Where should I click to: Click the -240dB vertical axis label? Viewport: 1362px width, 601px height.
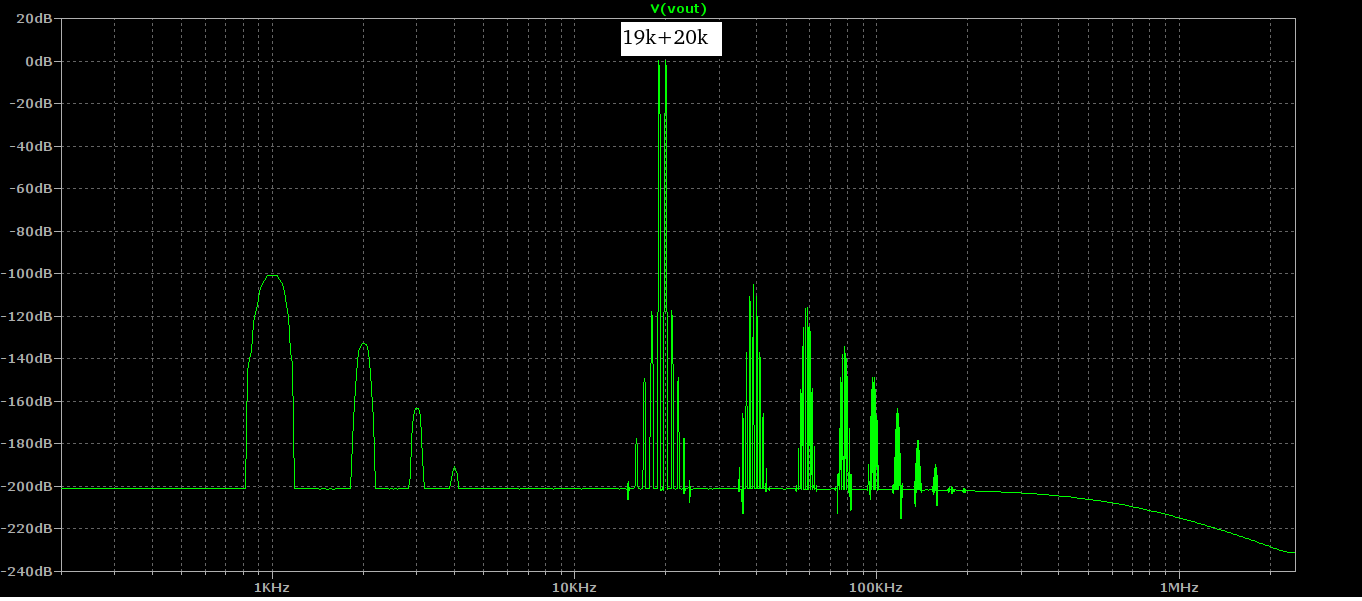pos(29,571)
